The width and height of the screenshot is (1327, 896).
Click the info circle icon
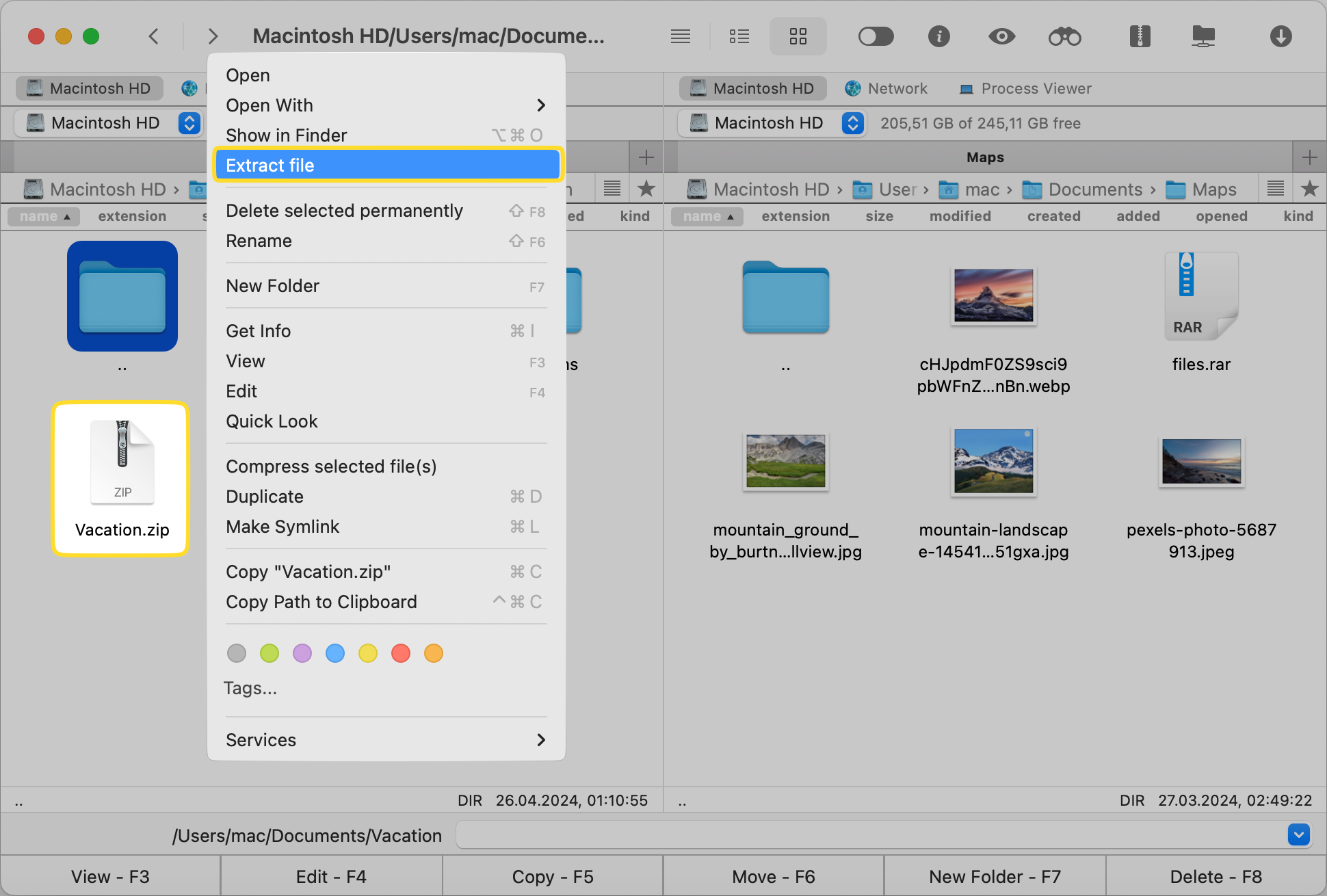tap(938, 37)
